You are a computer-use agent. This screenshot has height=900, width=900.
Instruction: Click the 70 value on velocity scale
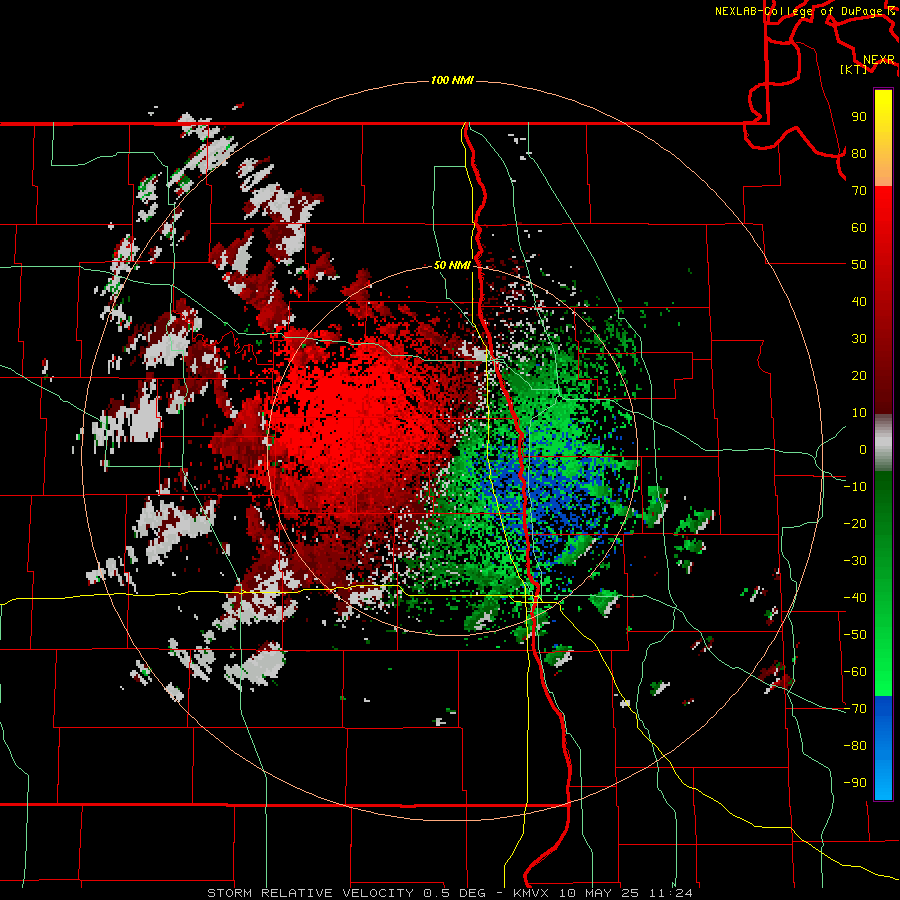(859, 191)
